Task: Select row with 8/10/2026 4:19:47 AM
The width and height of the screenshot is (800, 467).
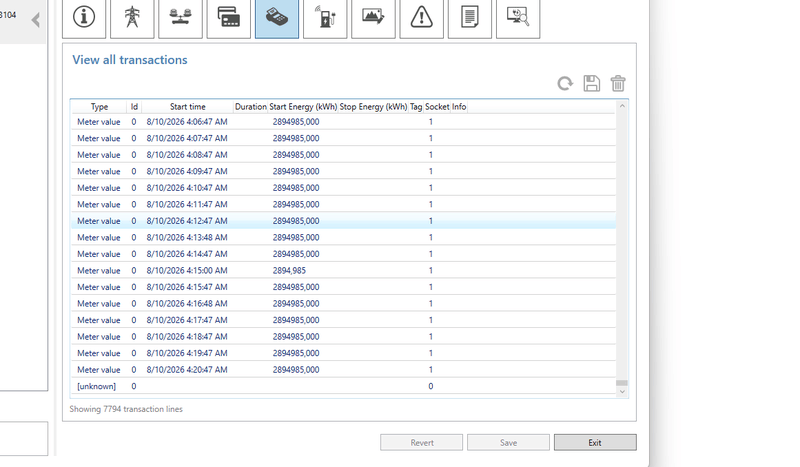Action: (x=343, y=353)
